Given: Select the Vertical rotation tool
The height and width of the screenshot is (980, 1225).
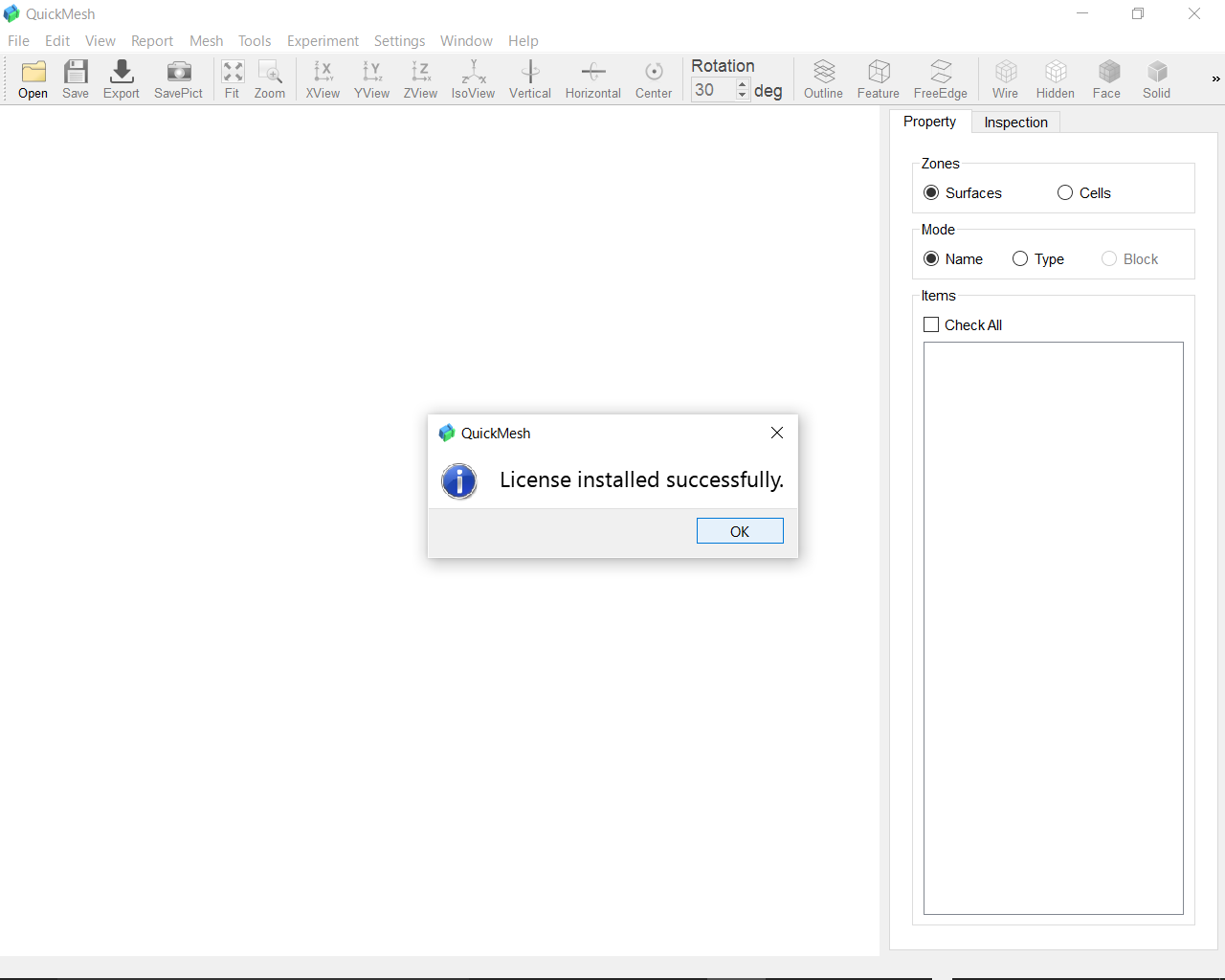Looking at the screenshot, I should [x=530, y=78].
